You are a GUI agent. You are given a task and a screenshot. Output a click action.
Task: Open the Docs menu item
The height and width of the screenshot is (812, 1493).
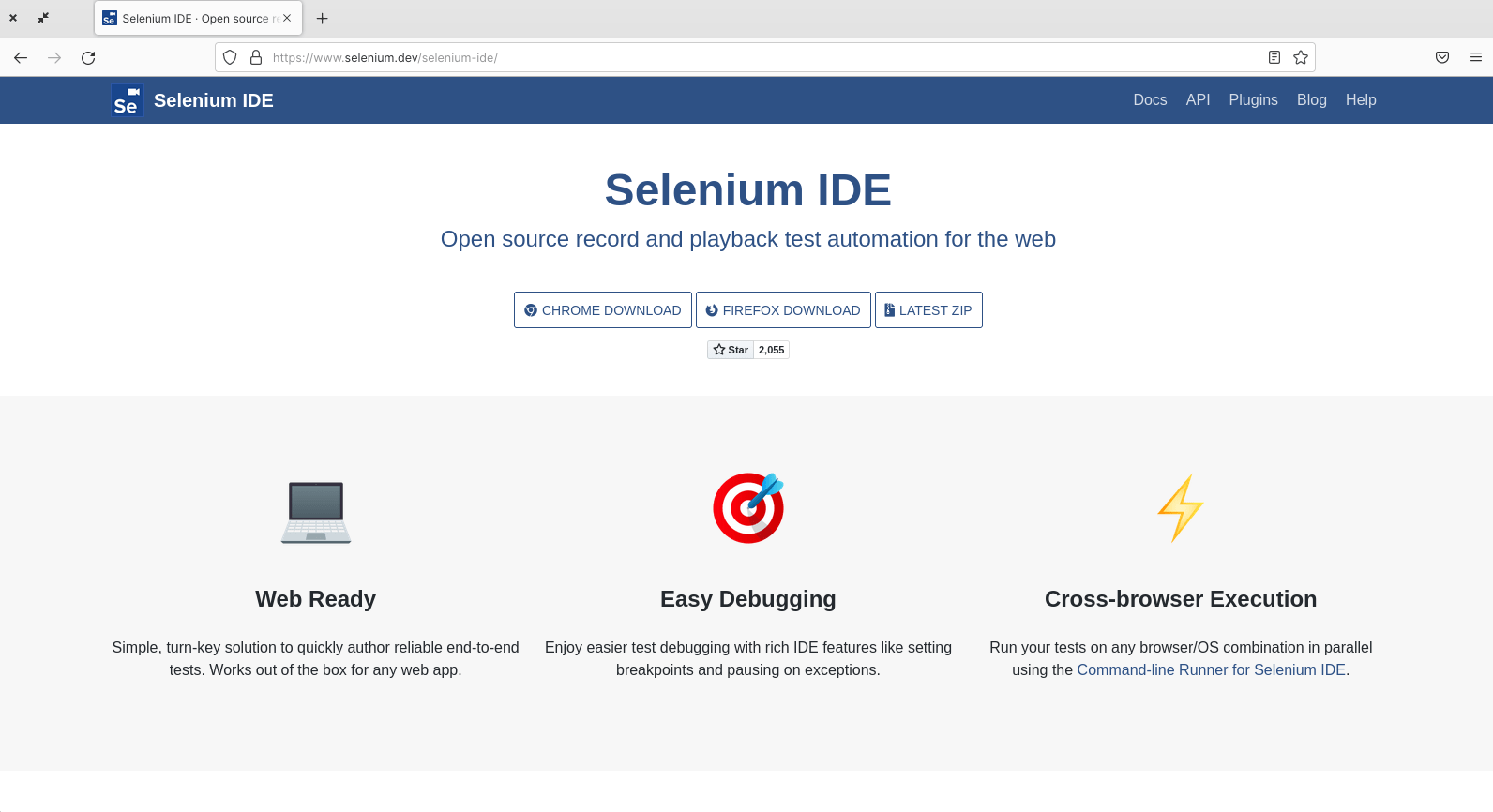1150,100
